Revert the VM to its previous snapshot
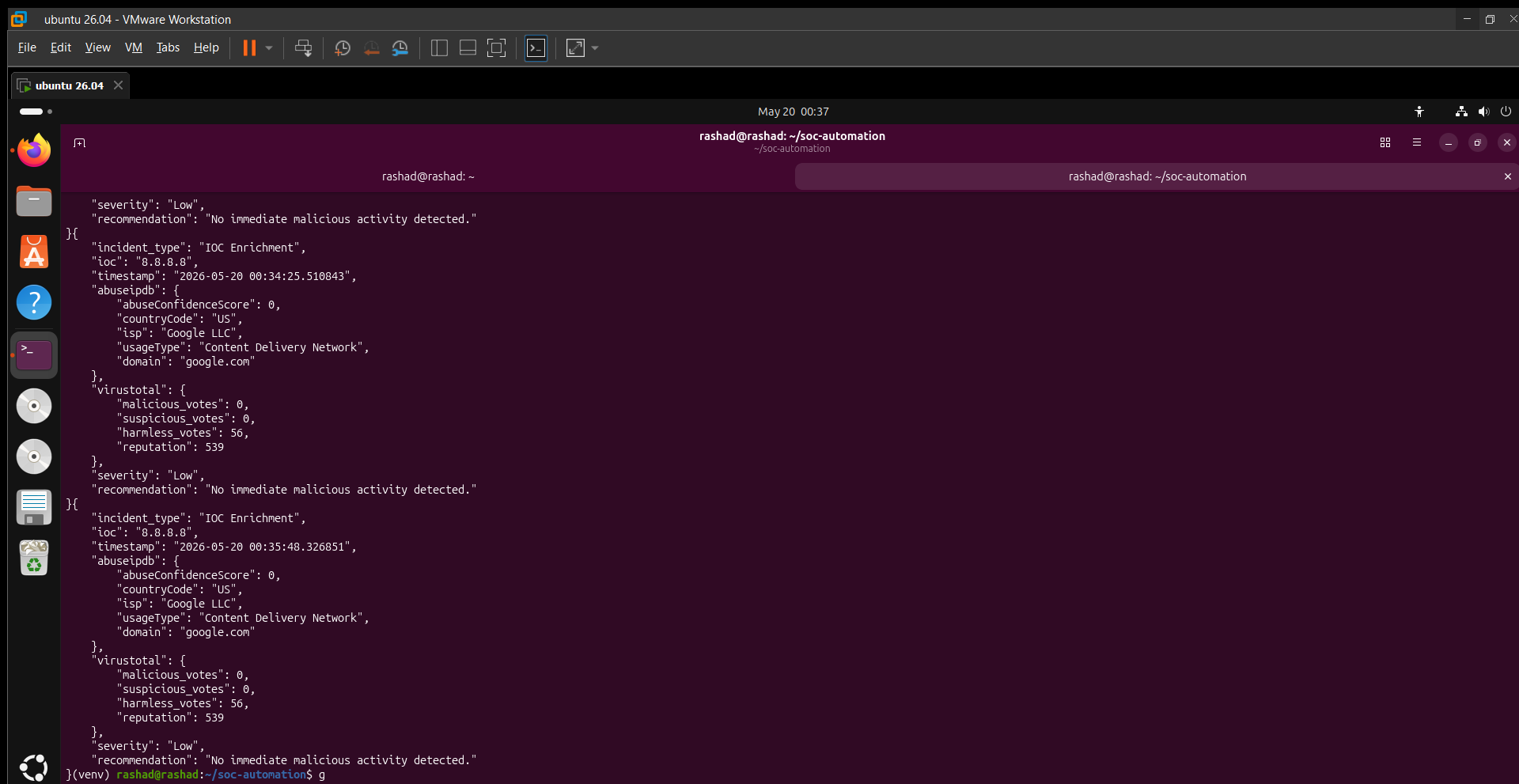Viewport: 1519px width, 784px height. [371, 48]
